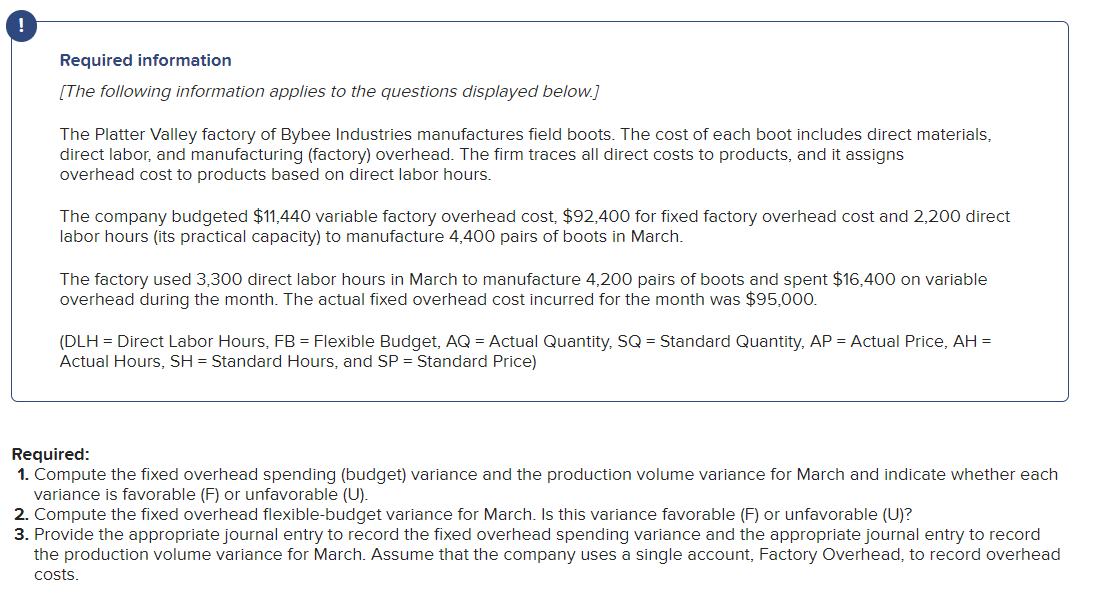
Task: Click the italic "following information applies" note
Action: coord(329,92)
